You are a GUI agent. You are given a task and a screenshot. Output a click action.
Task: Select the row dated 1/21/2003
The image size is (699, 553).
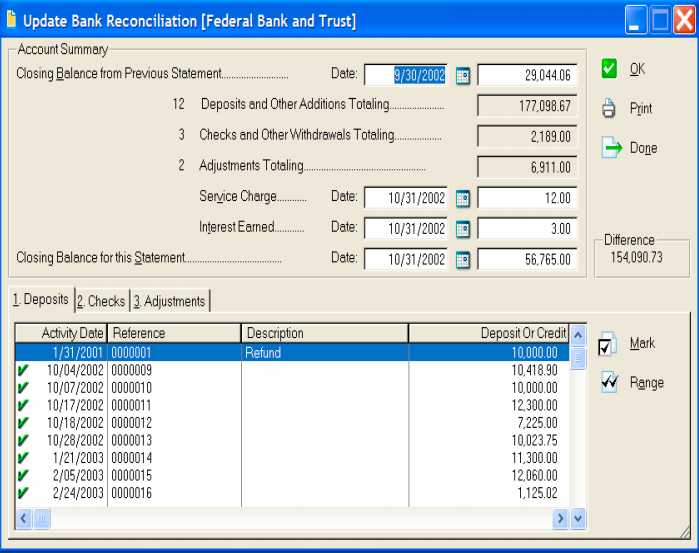[x=292, y=458]
